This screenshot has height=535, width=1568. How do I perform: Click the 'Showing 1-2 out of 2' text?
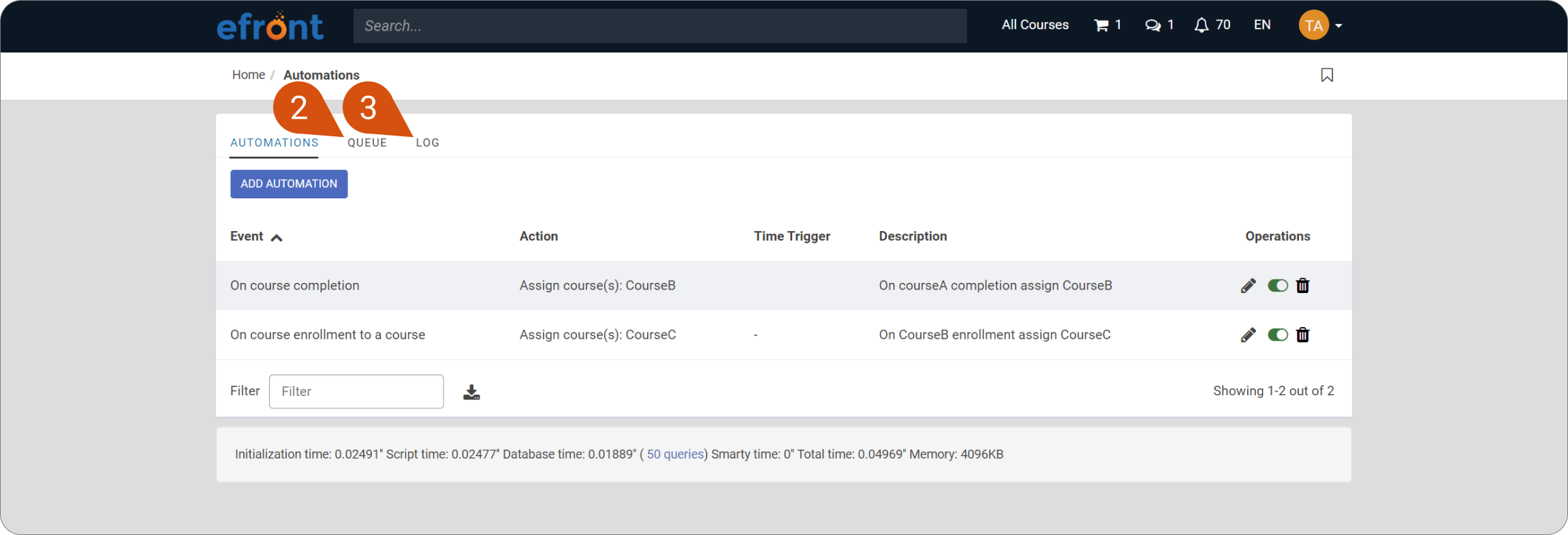tap(1273, 391)
